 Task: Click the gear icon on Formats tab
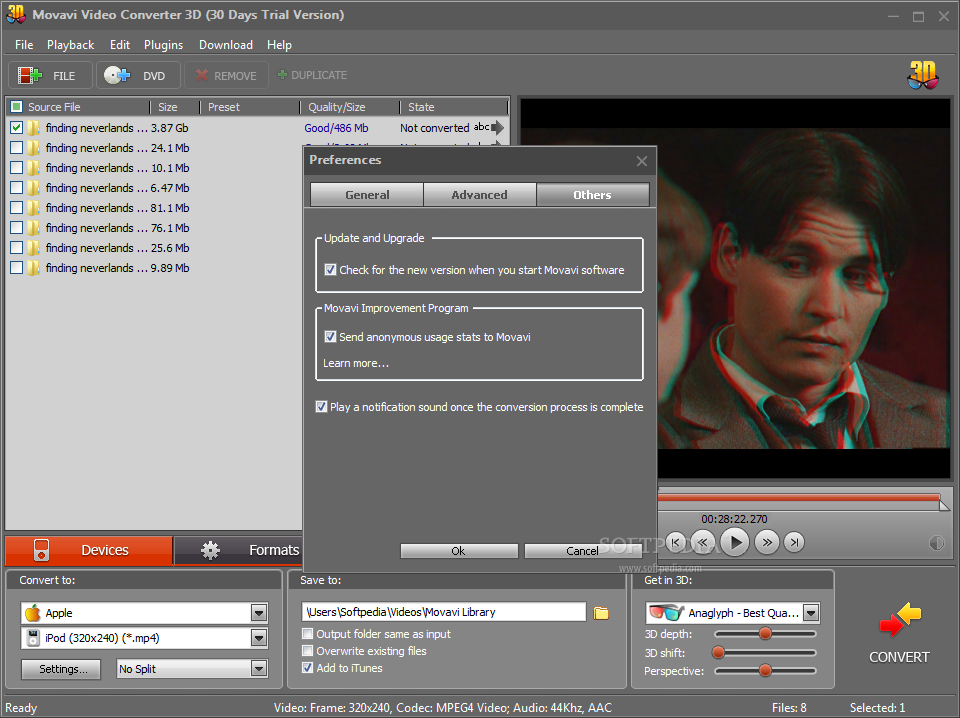pyautogui.click(x=211, y=550)
